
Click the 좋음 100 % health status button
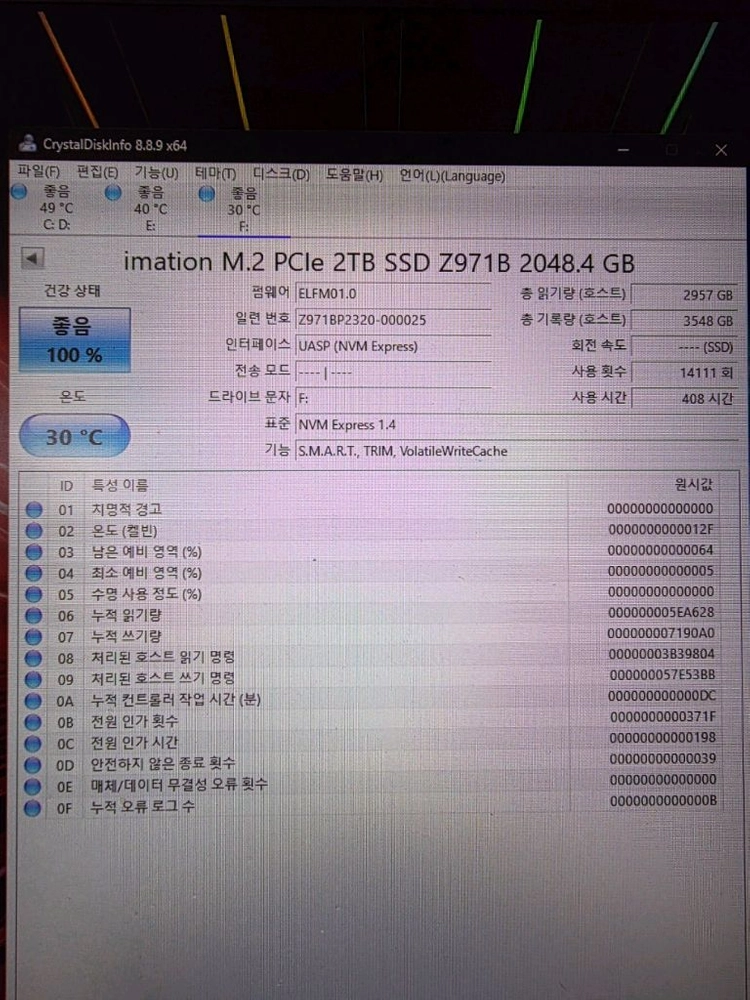(x=75, y=340)
